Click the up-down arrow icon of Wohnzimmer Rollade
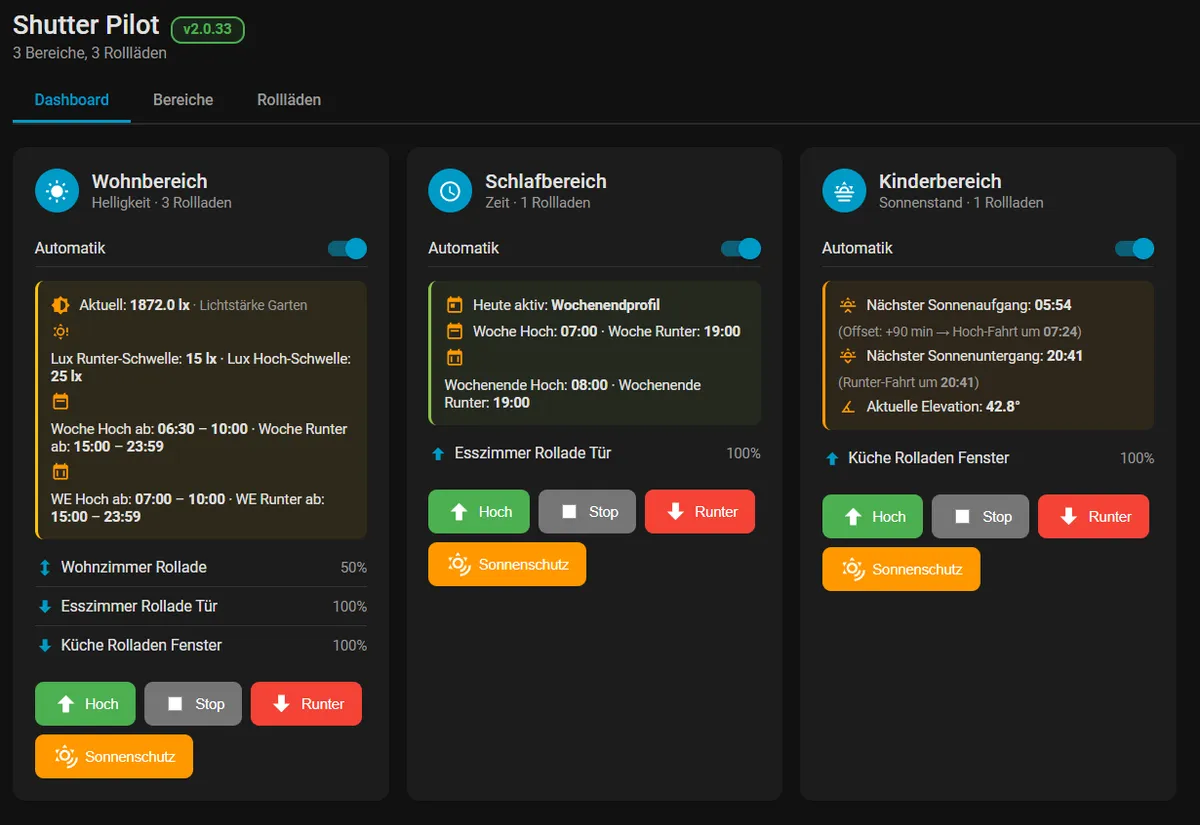The height and width of the screenshot is (825, 1200). coord(45,568)
